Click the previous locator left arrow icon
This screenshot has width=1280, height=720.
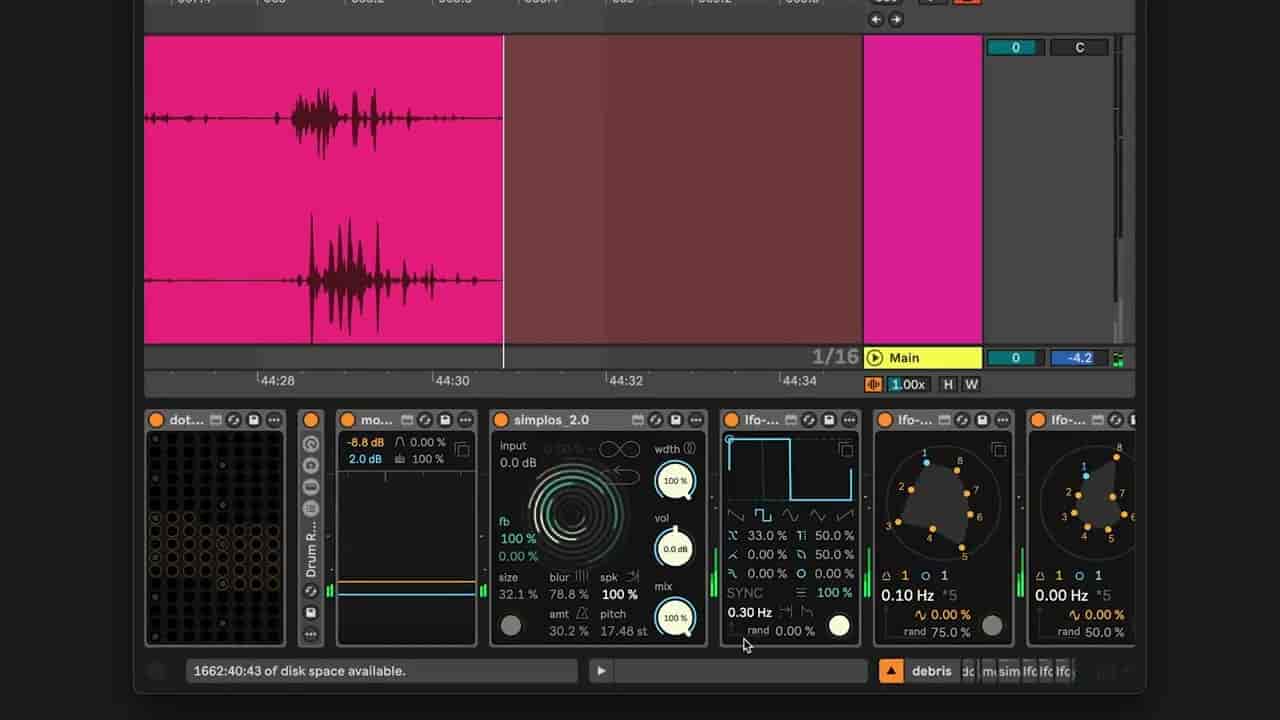[877, 19]
